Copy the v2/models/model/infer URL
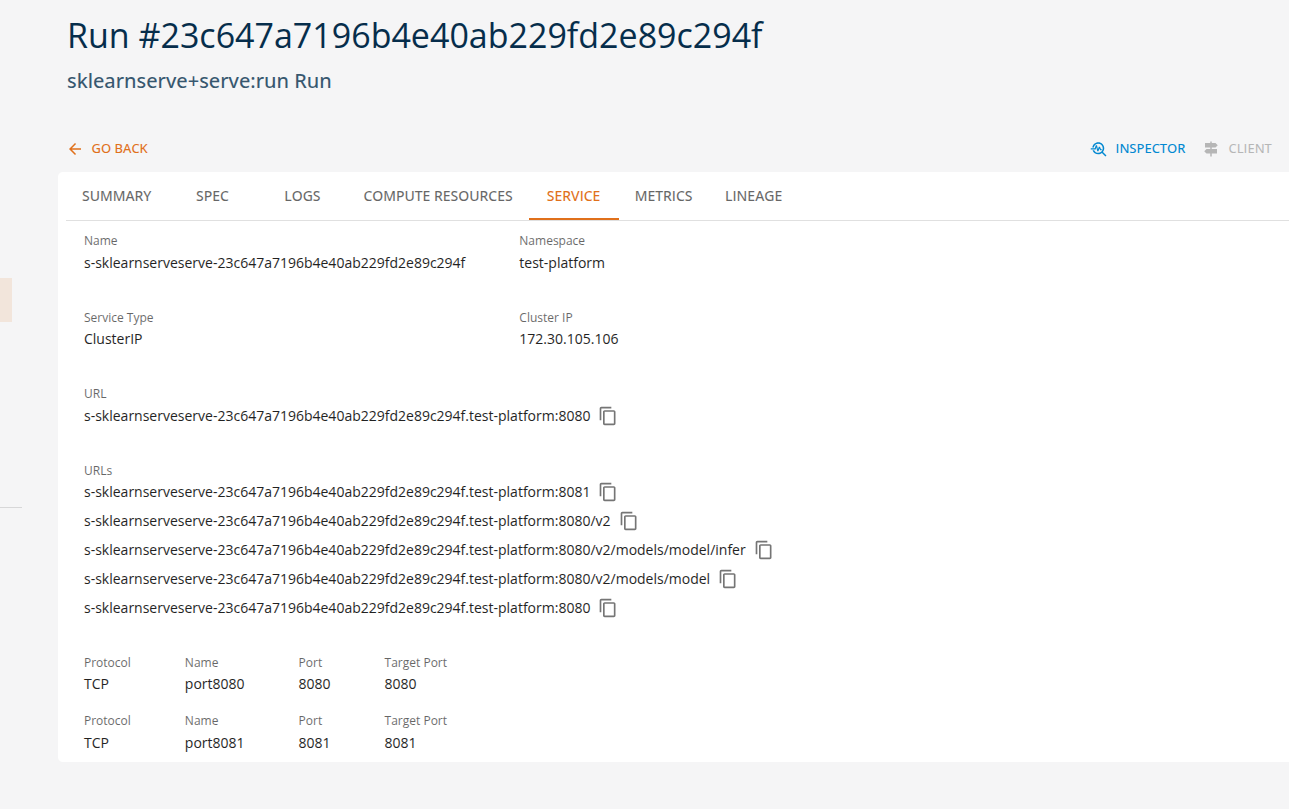 point(764,550)
